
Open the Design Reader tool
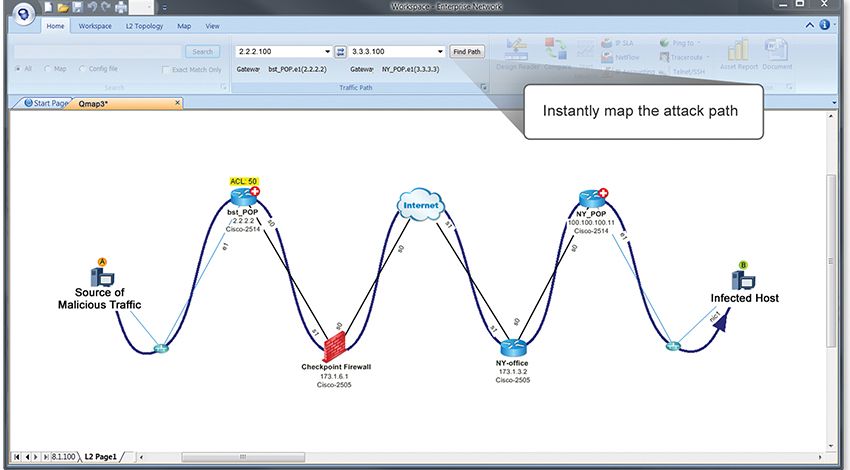(516, 54)
